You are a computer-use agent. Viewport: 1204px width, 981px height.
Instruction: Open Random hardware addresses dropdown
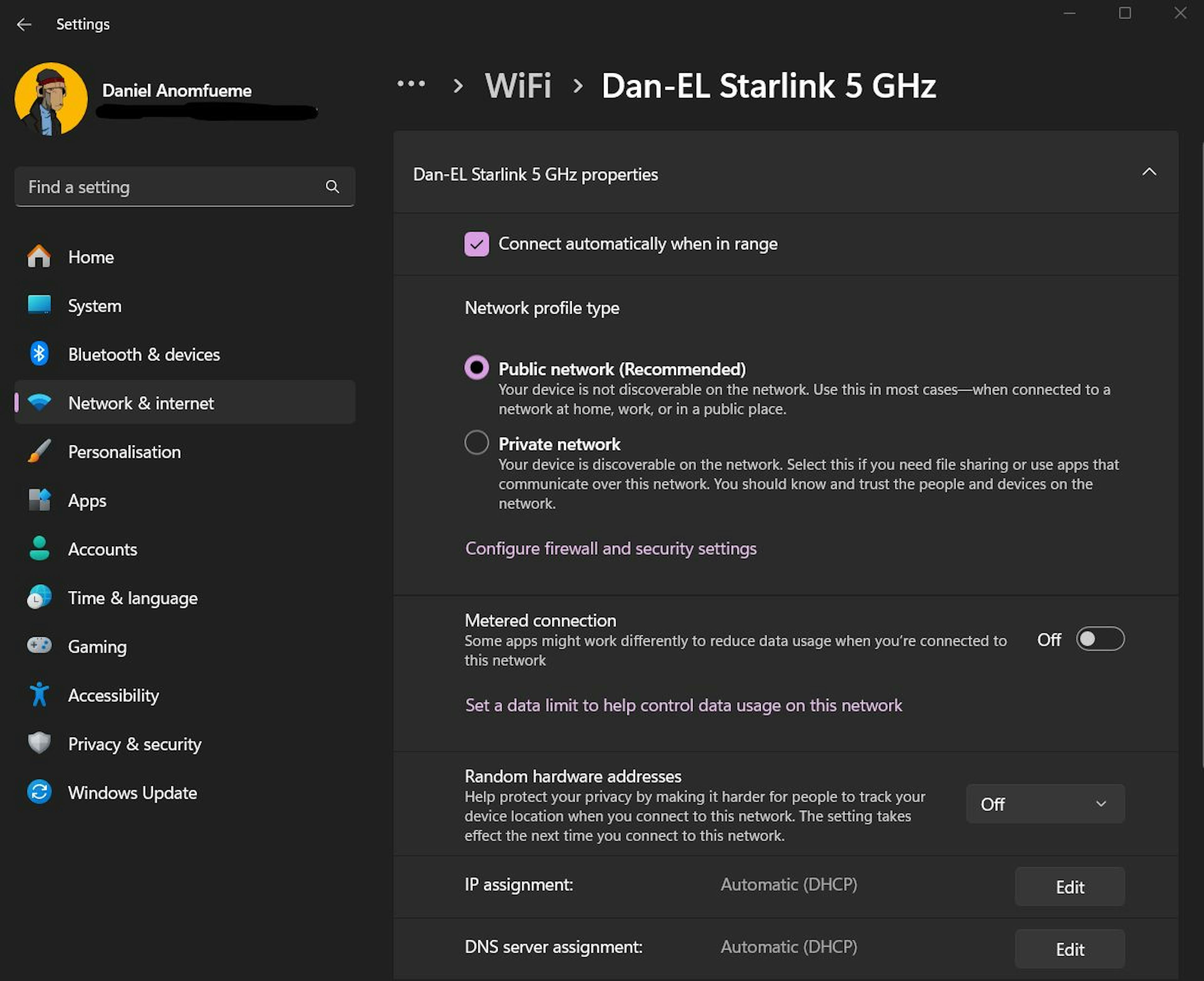click(1045, 804)
